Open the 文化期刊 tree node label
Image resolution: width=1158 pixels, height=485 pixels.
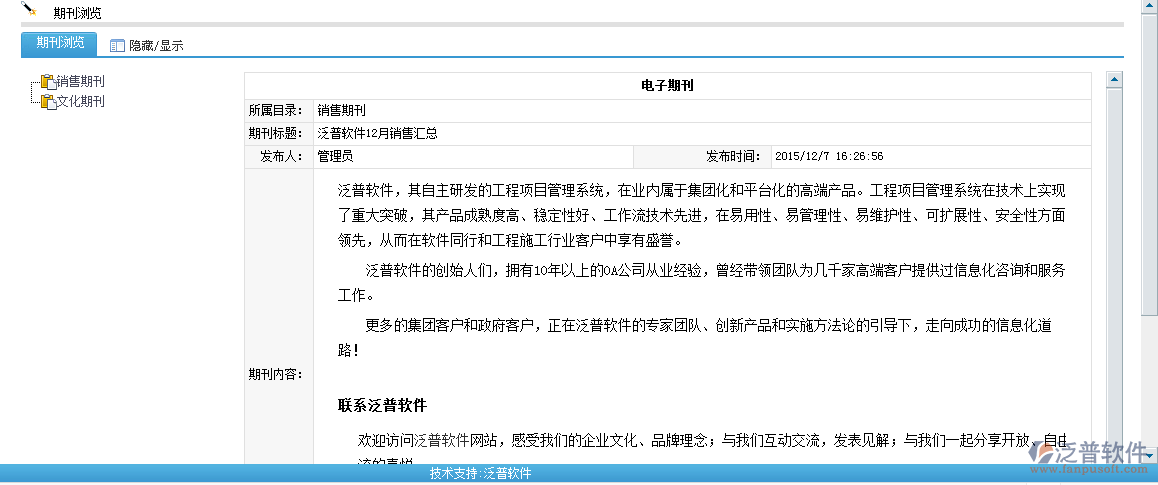point(80,102)
